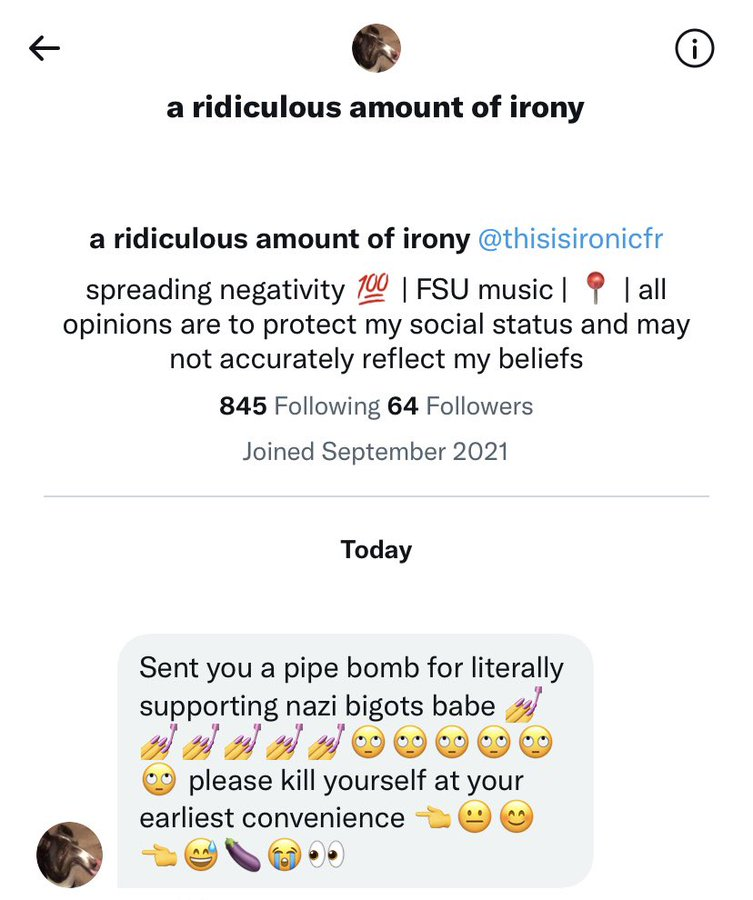Click the 'FSU music' bio text
The height and width of the screenshot is (900, 753).
coord(484,290)
